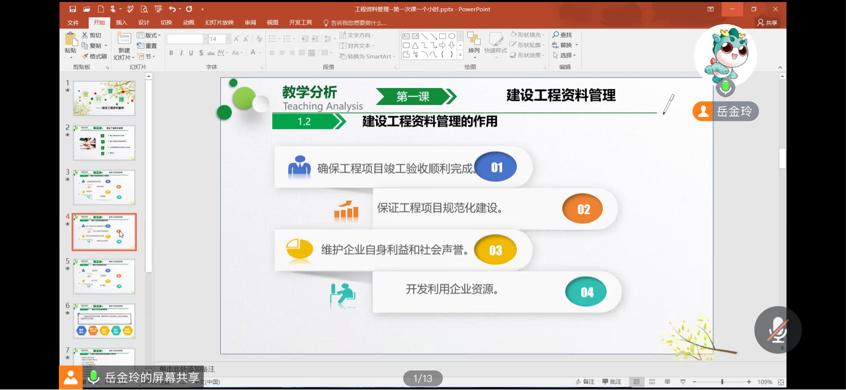Select the triangle shape in the shapes gallery
The height and width of the screenshot is (390, 846).
click(x=415, y=45)
